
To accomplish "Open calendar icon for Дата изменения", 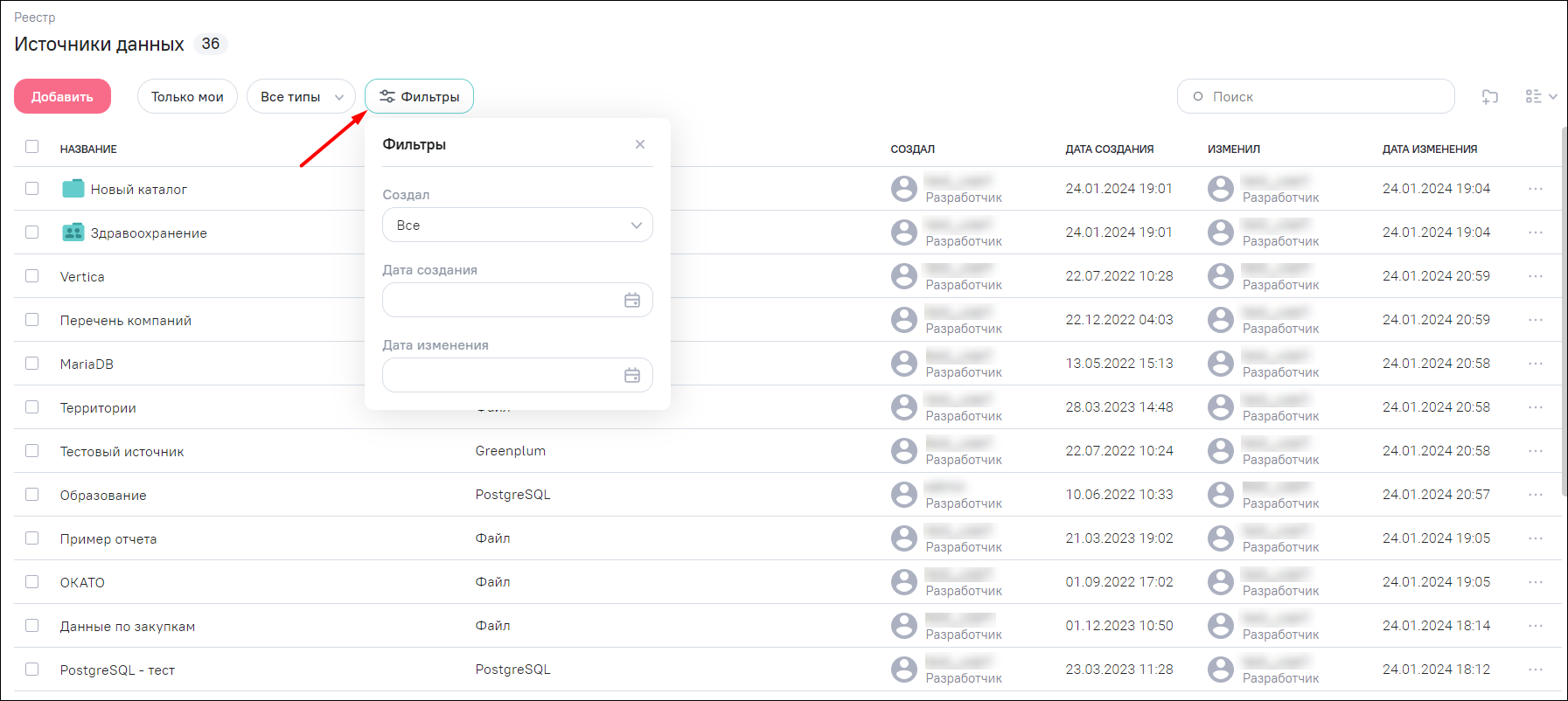I will 632,375.
